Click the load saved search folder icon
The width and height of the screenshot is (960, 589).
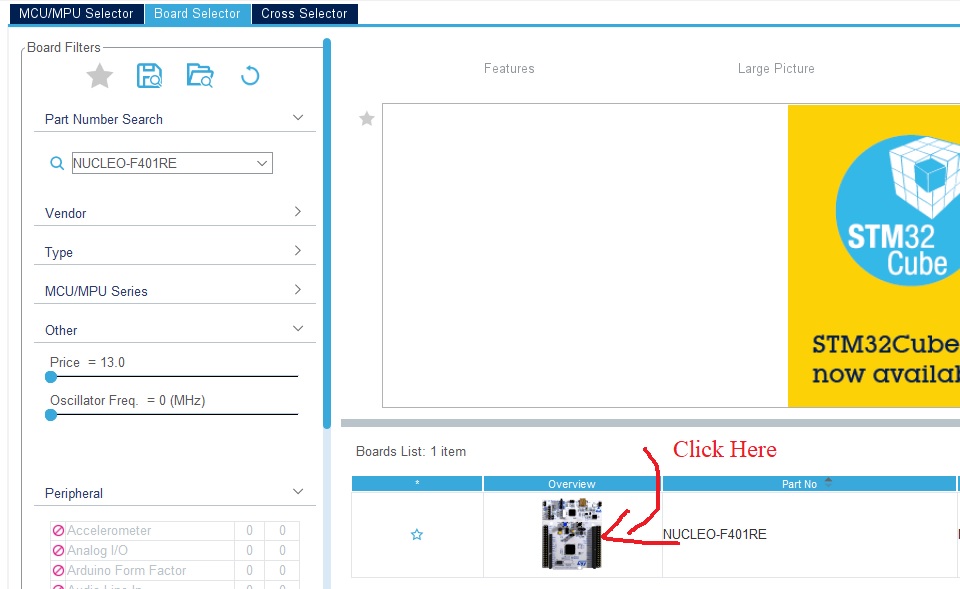click(x=200, y=76)
